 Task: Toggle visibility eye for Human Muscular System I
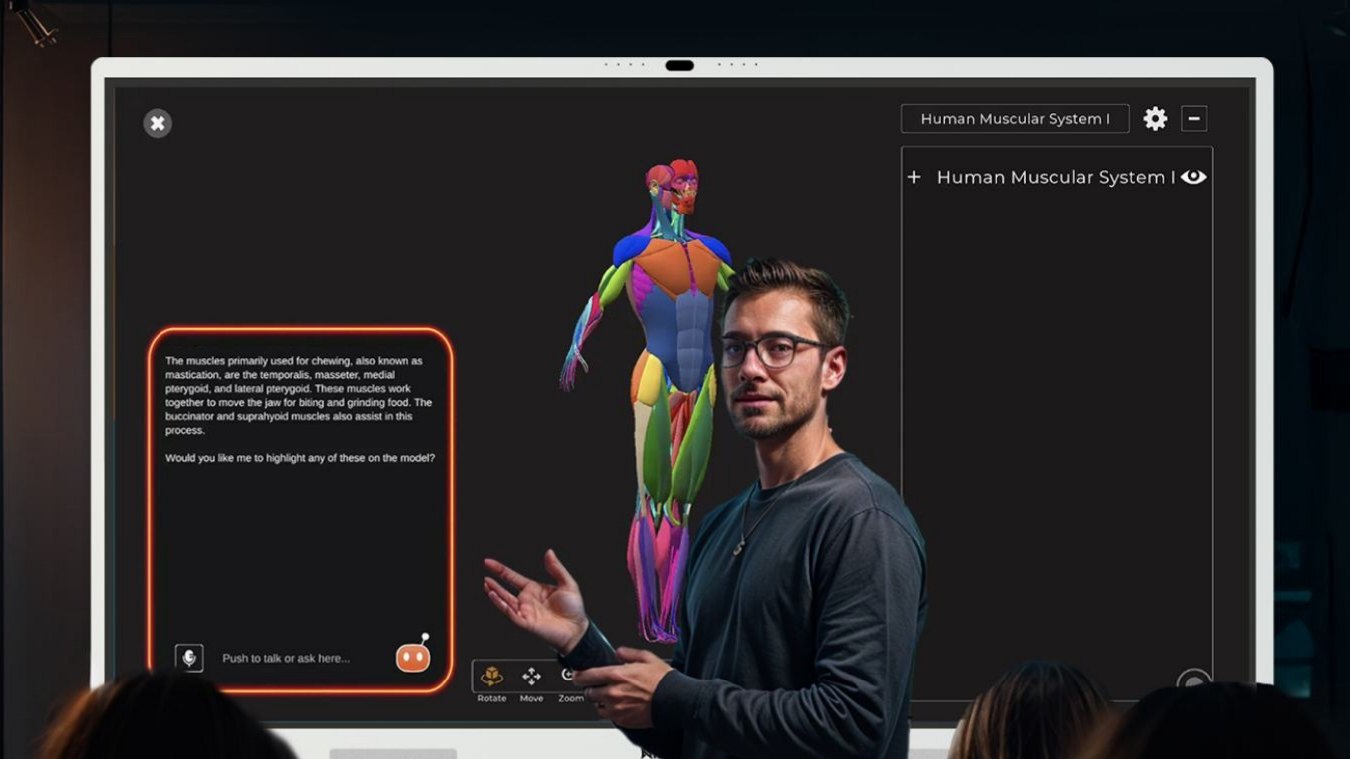1193,177
